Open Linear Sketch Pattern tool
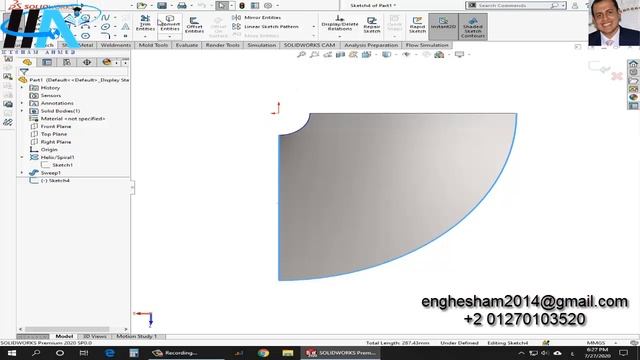The width and height of the screenshot is (640, 360). click(265, 27)
